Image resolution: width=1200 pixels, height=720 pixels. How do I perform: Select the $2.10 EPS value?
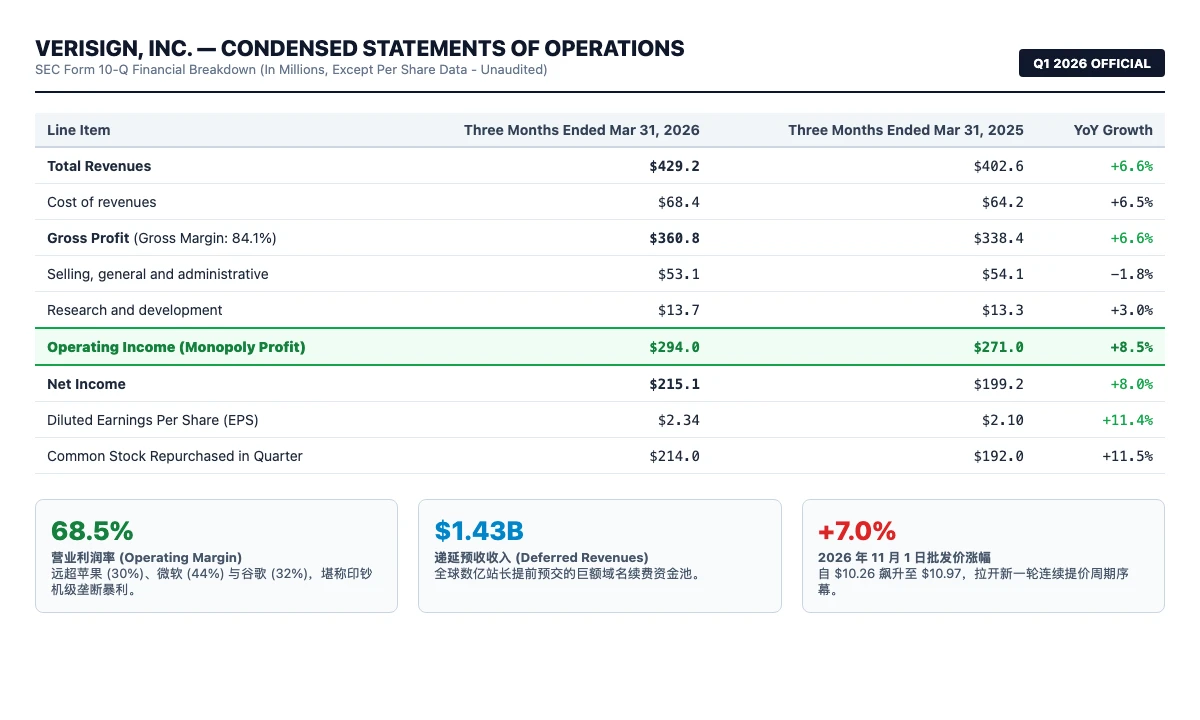click(x=1002, y=420)
